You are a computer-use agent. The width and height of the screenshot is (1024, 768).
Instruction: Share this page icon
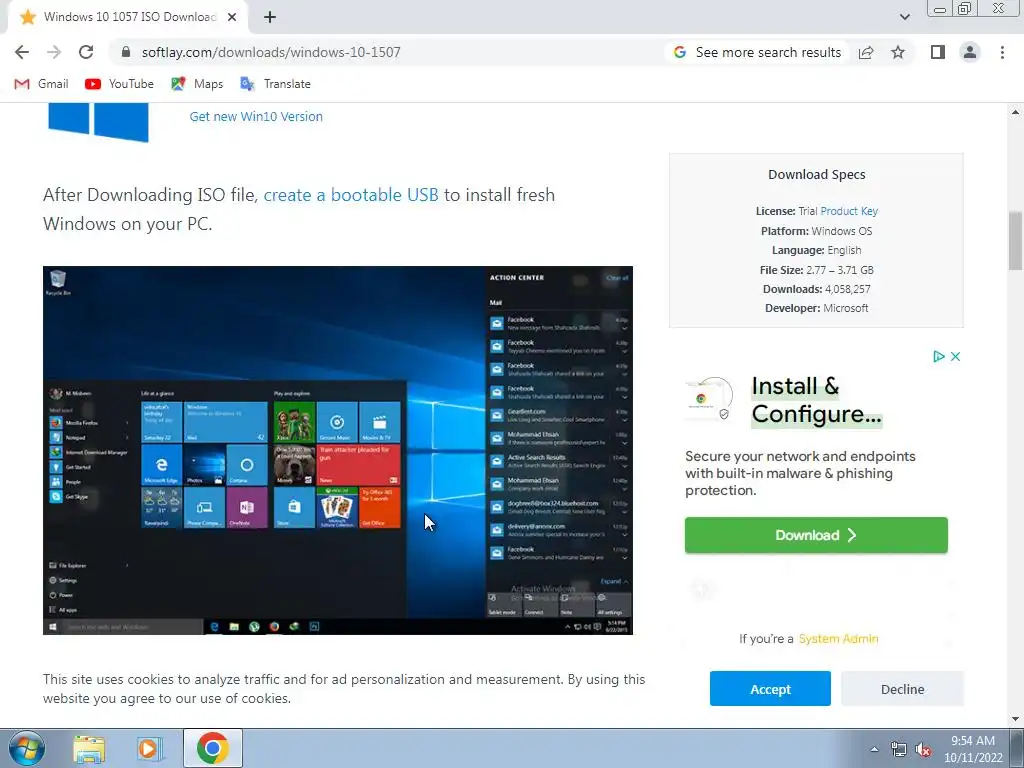pos(866,52)
